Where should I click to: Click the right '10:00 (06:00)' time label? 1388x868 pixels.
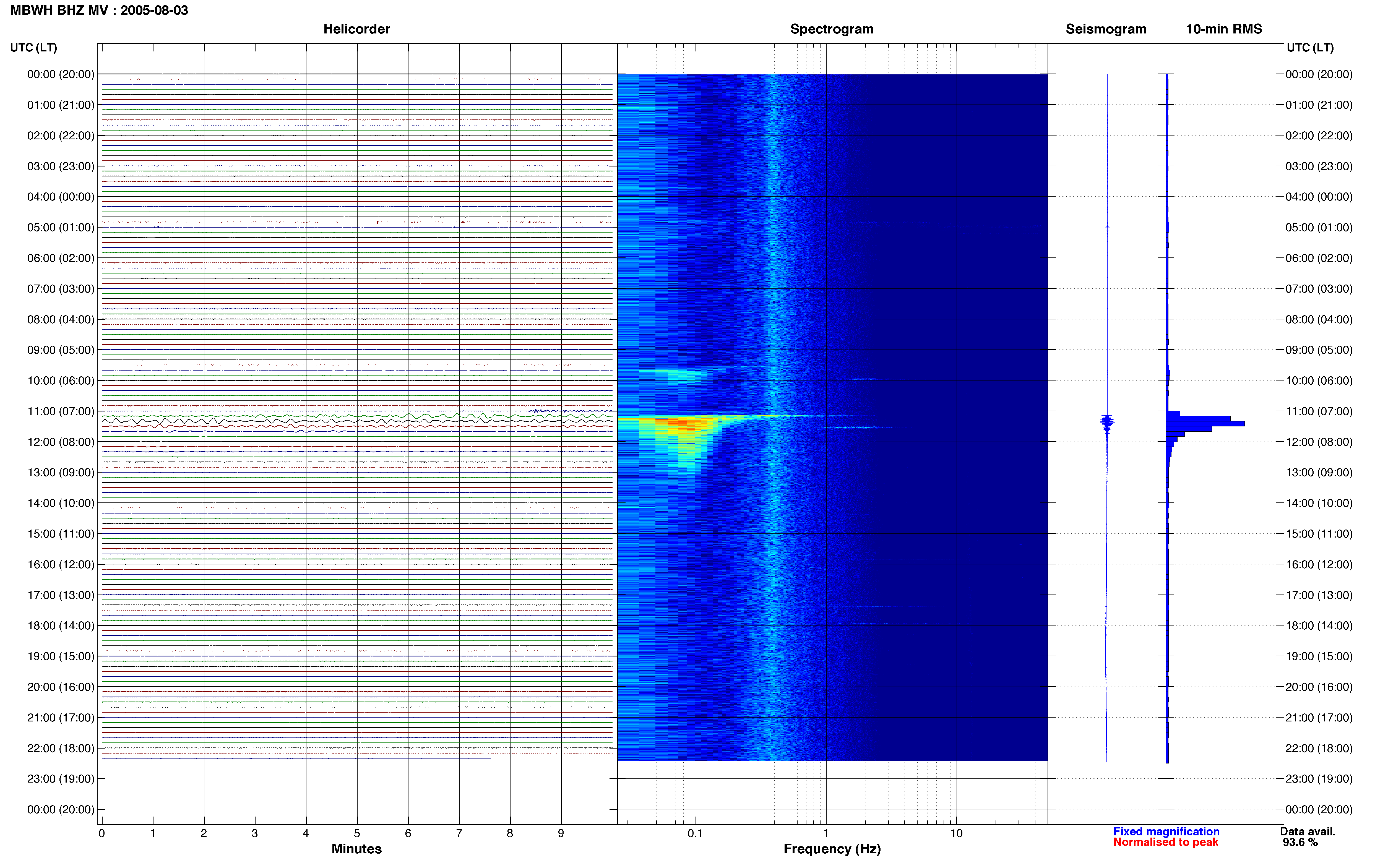tap(1319, 380)
